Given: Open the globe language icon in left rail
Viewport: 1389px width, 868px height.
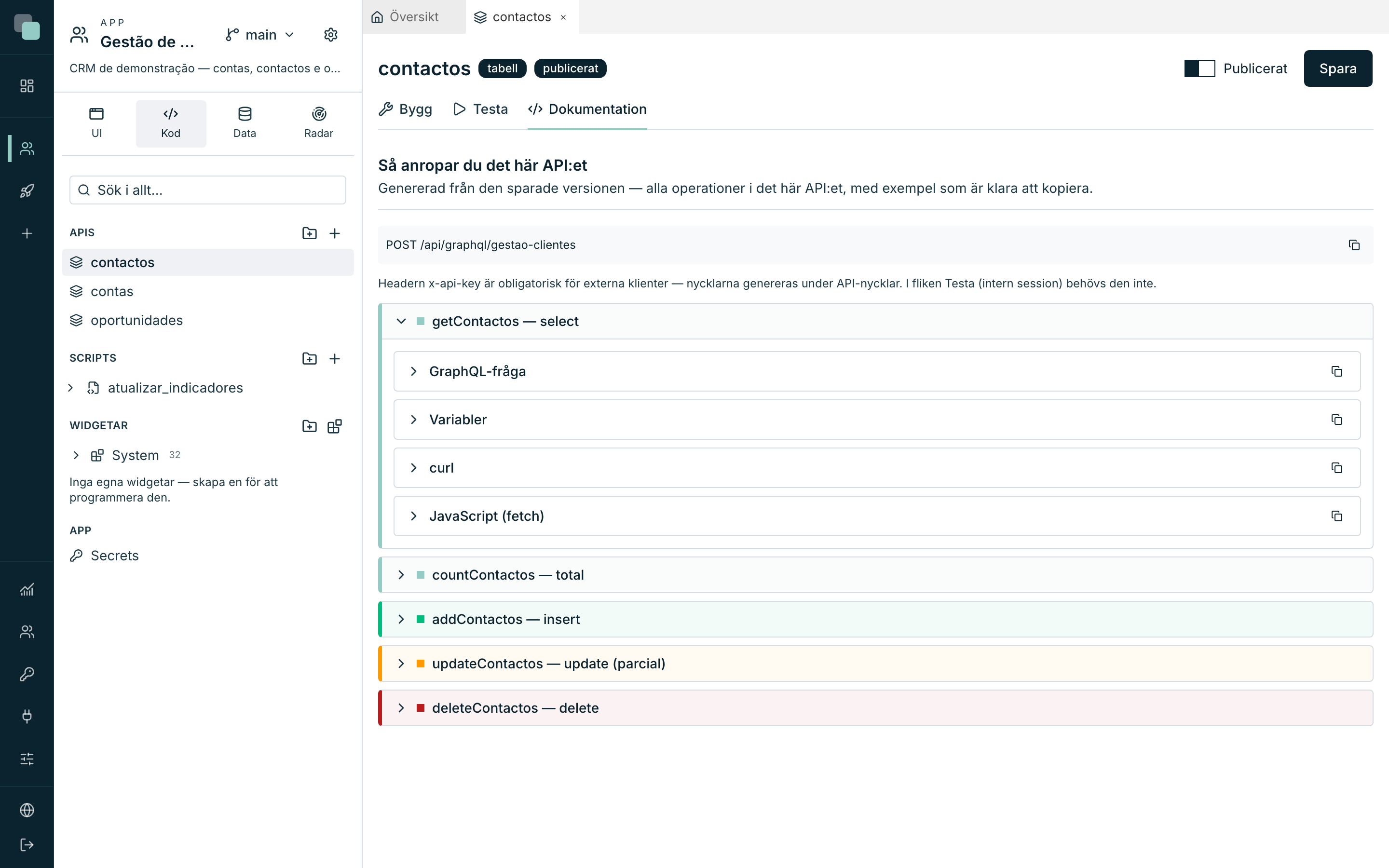Looking at the screenshot, I should (x=27, y=810).
